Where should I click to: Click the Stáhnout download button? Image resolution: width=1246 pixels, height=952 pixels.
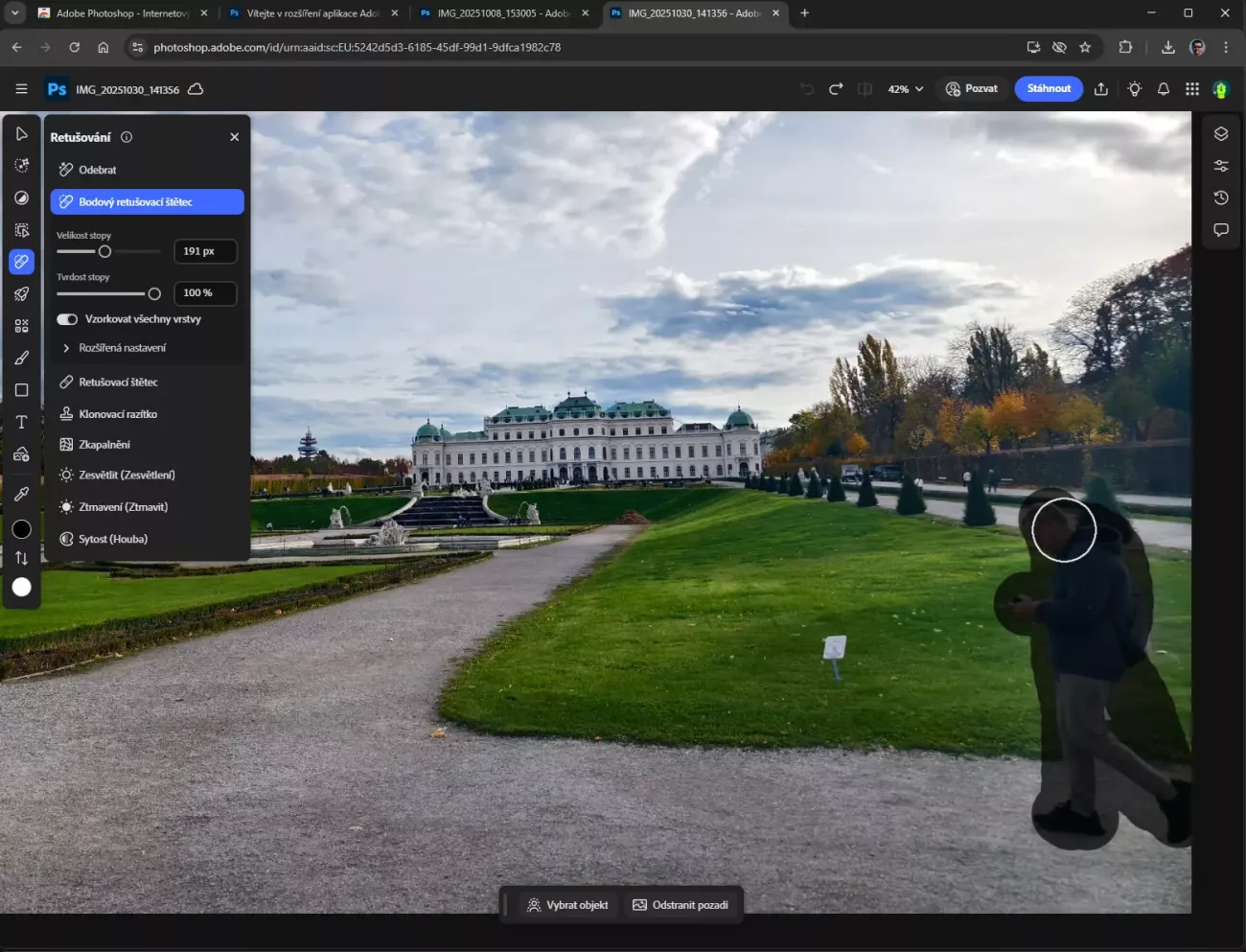pos(1049,89)
